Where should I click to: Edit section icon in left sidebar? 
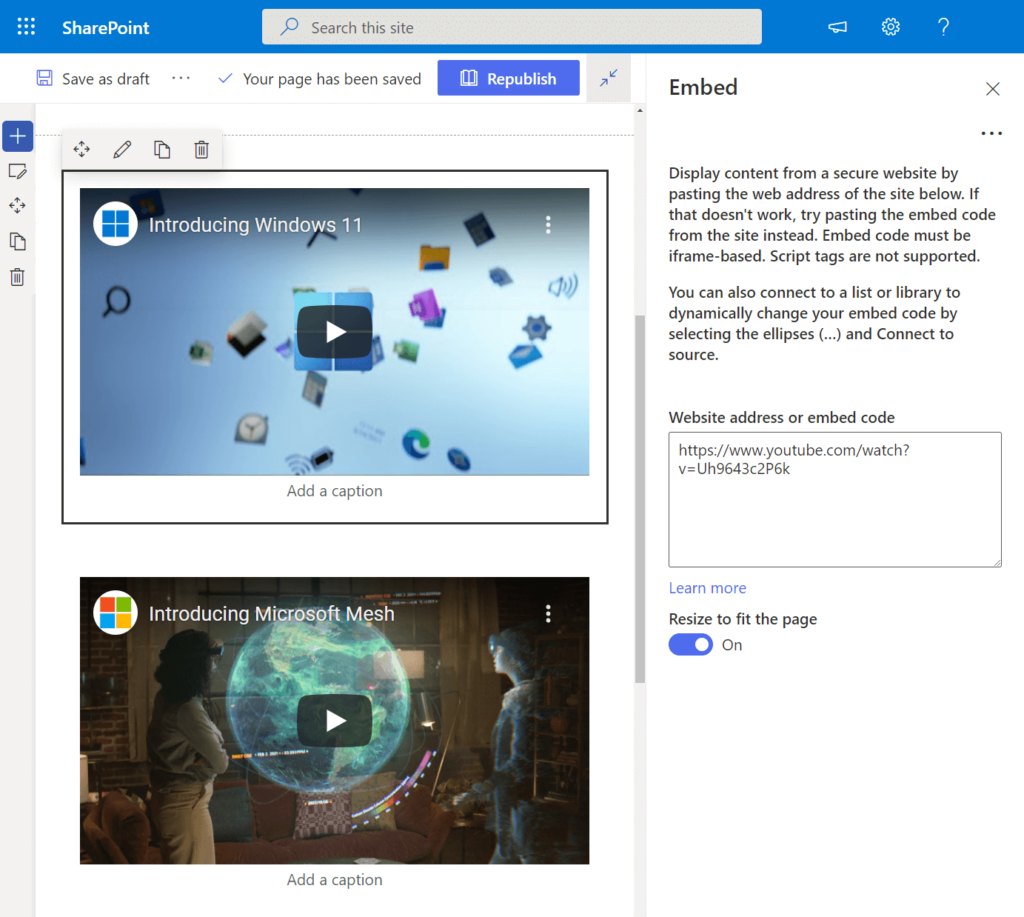[18, 172]
